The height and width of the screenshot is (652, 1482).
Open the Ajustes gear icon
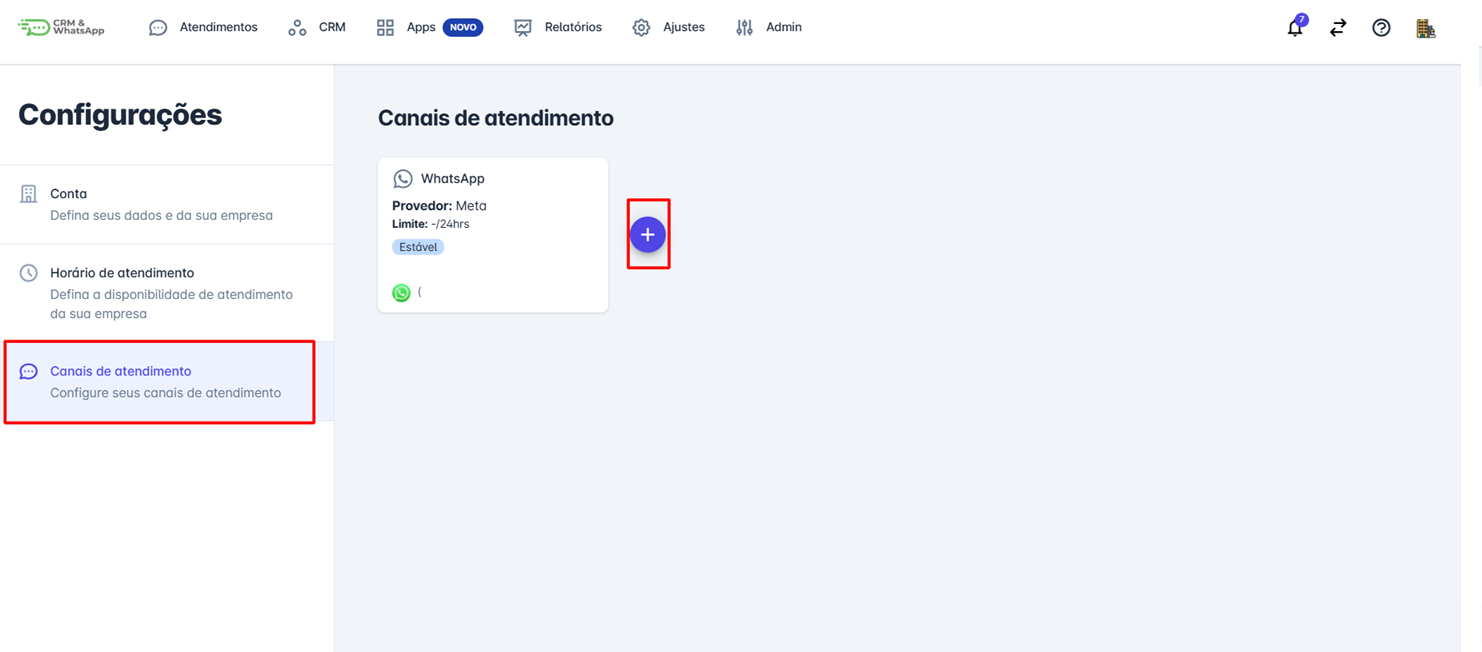tap(640, 27)
